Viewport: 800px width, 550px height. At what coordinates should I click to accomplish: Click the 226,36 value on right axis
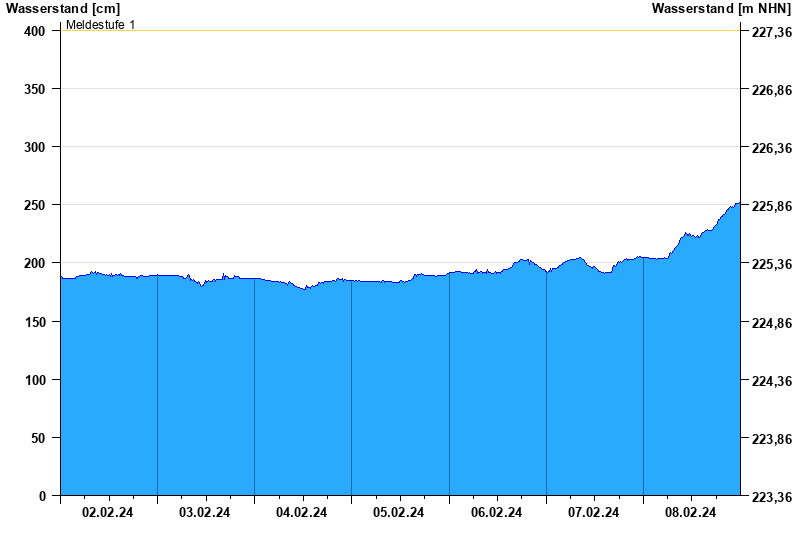pyautogui.click(x=771, y=149)
